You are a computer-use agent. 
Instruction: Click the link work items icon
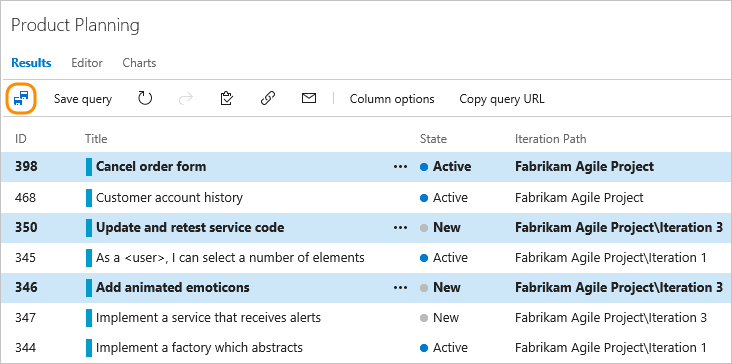click(x=267, y=98)
